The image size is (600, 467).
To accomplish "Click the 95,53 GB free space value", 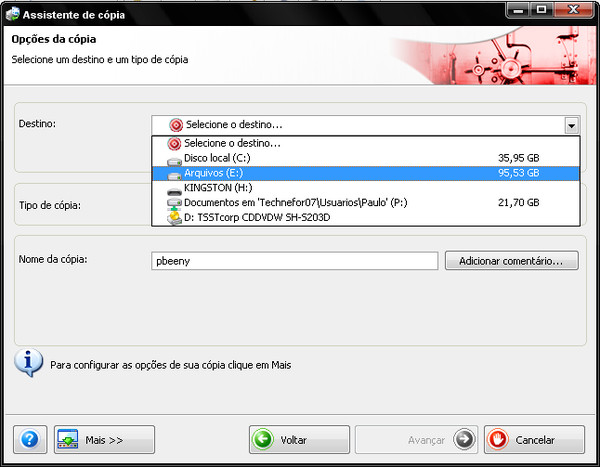I will pyautogui.click(x=518, y=173).
